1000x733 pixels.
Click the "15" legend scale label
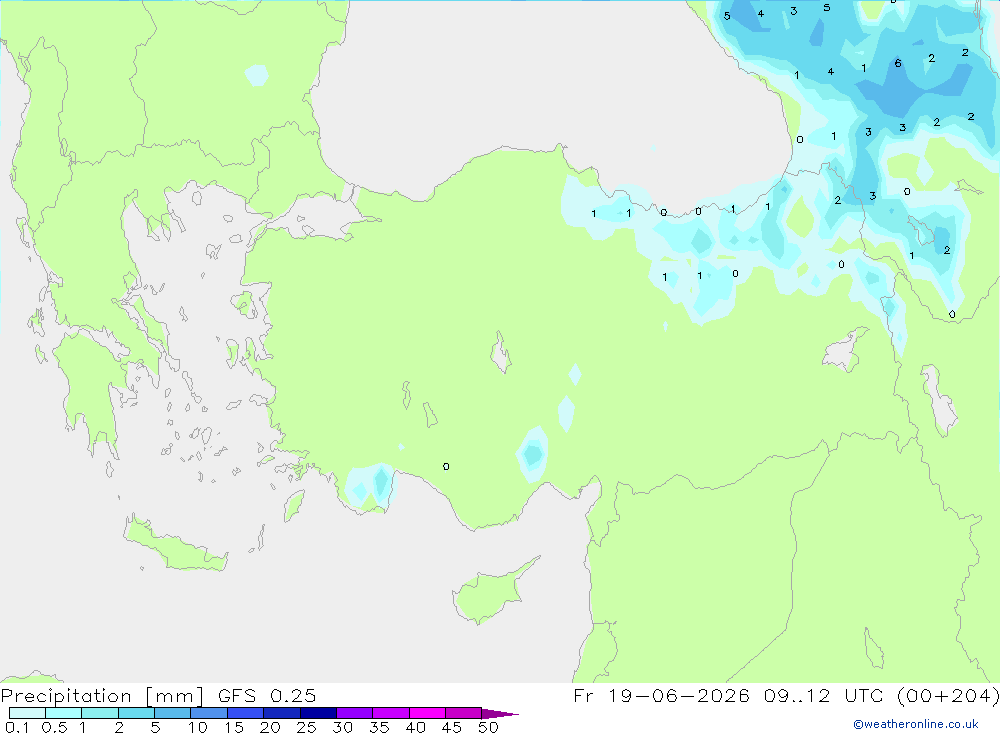click(234, 727)
